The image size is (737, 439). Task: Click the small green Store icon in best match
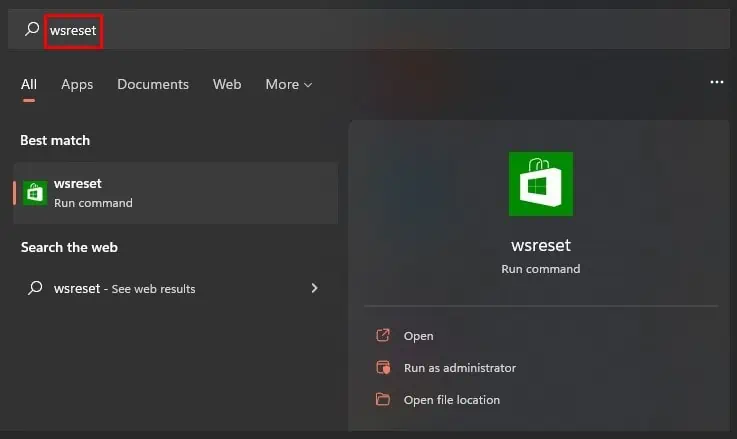pyautogui.click(x=35, y=193)
